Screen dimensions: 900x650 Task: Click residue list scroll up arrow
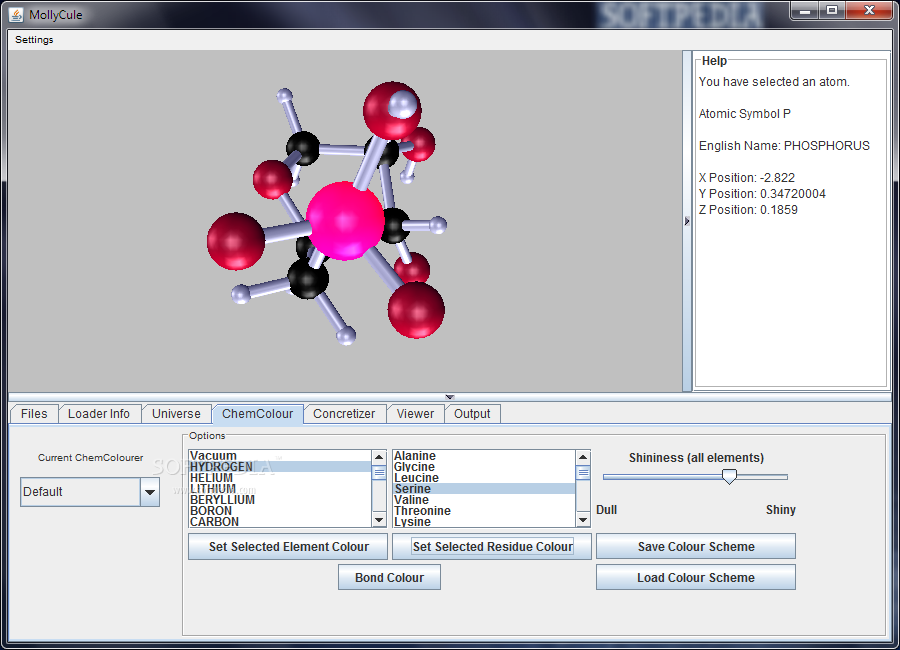pos(583,457)
